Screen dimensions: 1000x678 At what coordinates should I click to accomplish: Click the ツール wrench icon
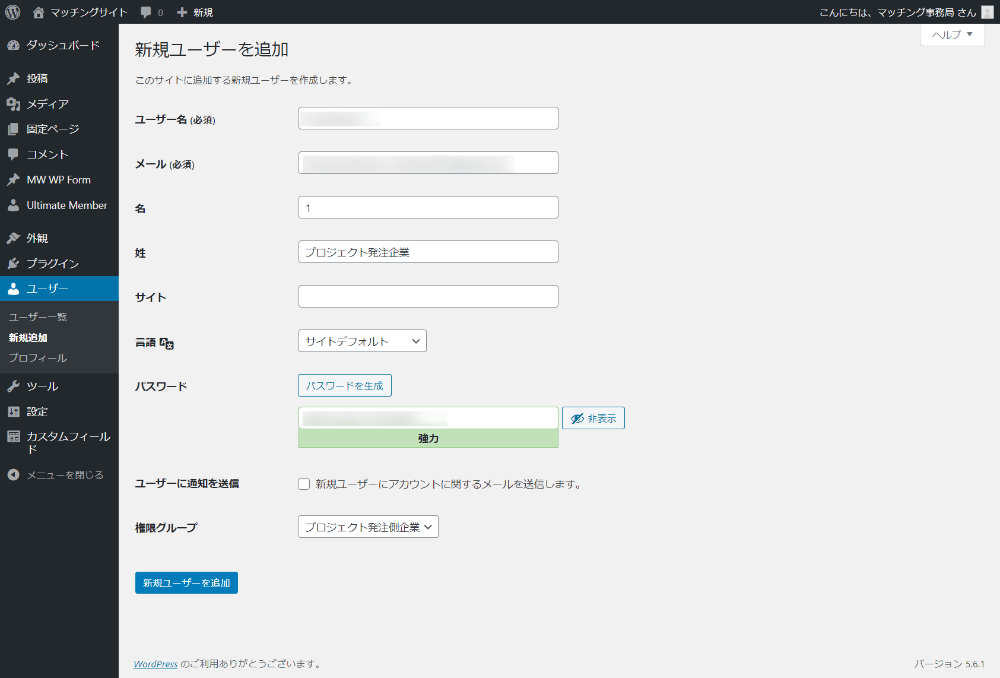pyautogui.click(x=13, y=386)
